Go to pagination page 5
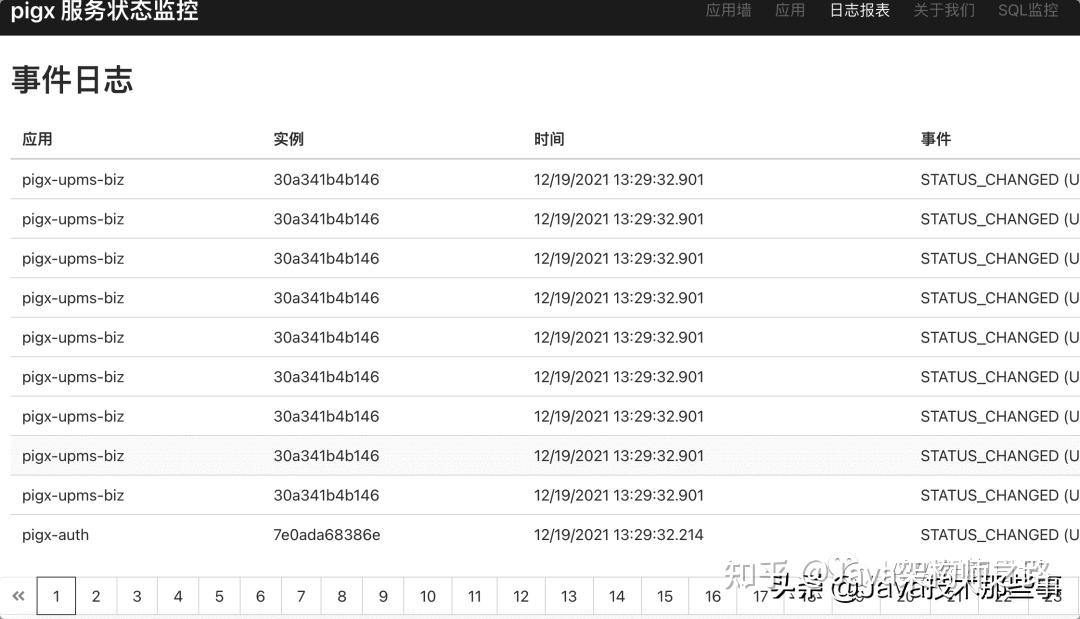Image resolution: width=1080 pixels, height=619 pixels. [x=219, y=596]
